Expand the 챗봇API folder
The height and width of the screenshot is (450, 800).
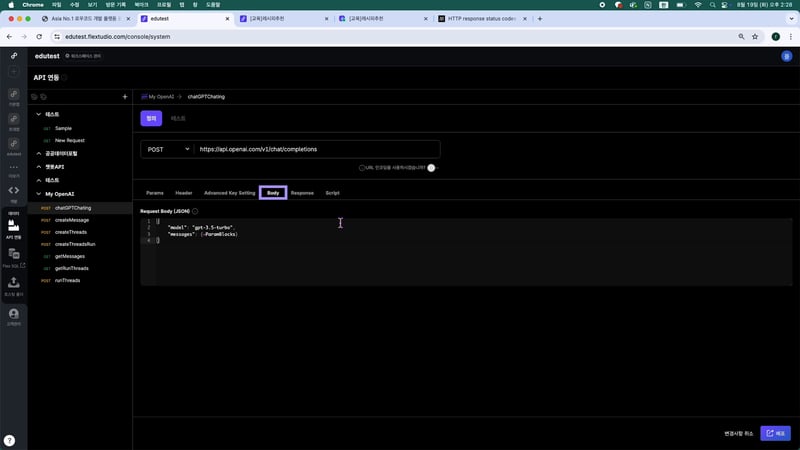point(38,167)
